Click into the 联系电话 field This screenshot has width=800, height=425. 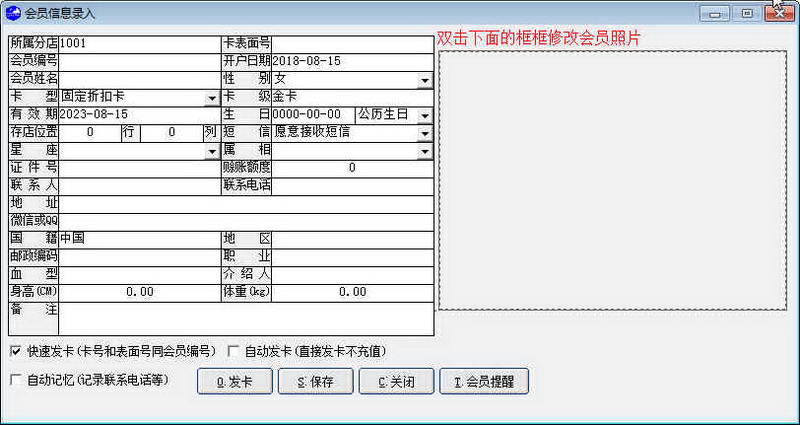point(352,185)
